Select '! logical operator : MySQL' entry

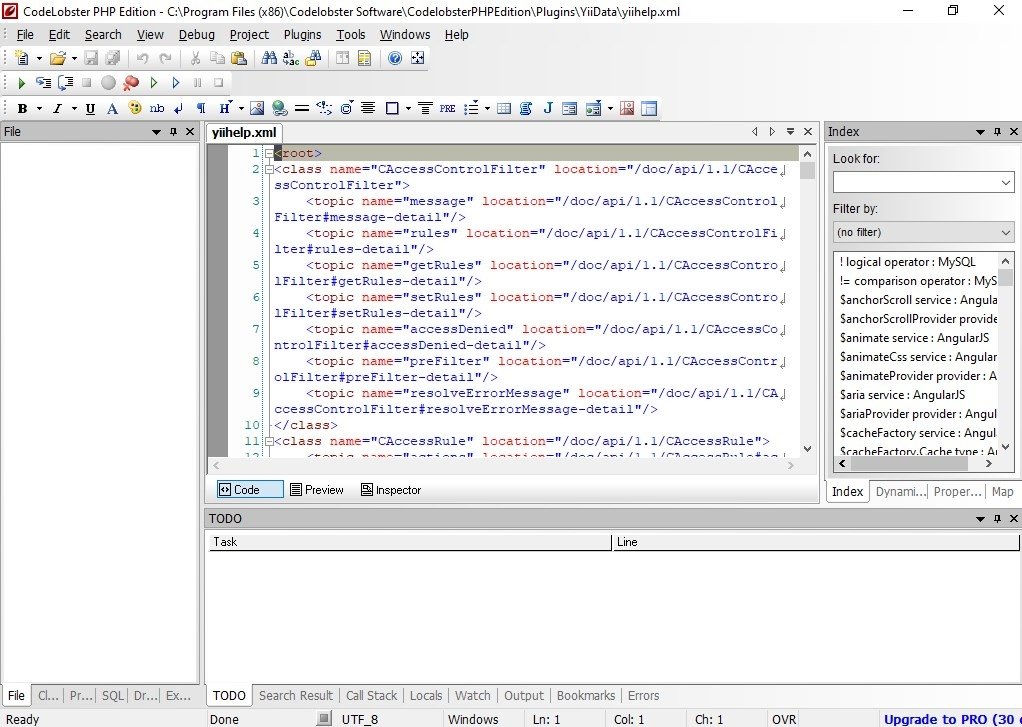907,262
